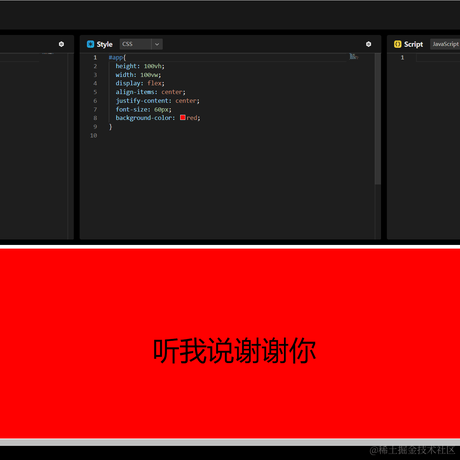Click 'background-color' property text

pos(144,118)
